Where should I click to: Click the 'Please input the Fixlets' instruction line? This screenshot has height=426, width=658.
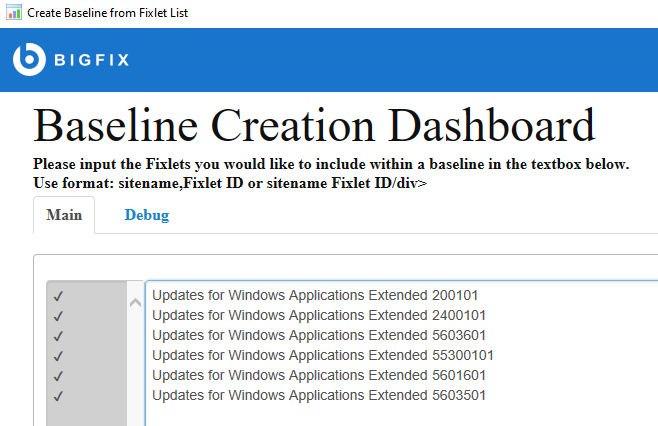coord(331,164)
